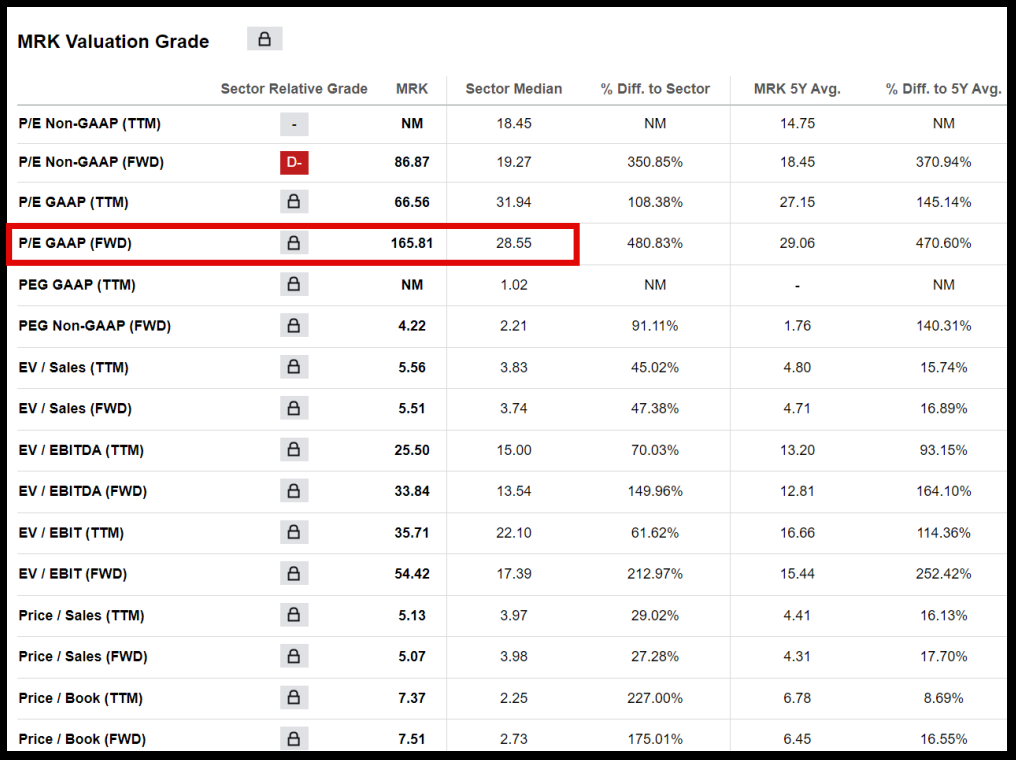Select the EV / EBIT (TTM) row label
Screen dimensions: 1016x760
(71, 533)
